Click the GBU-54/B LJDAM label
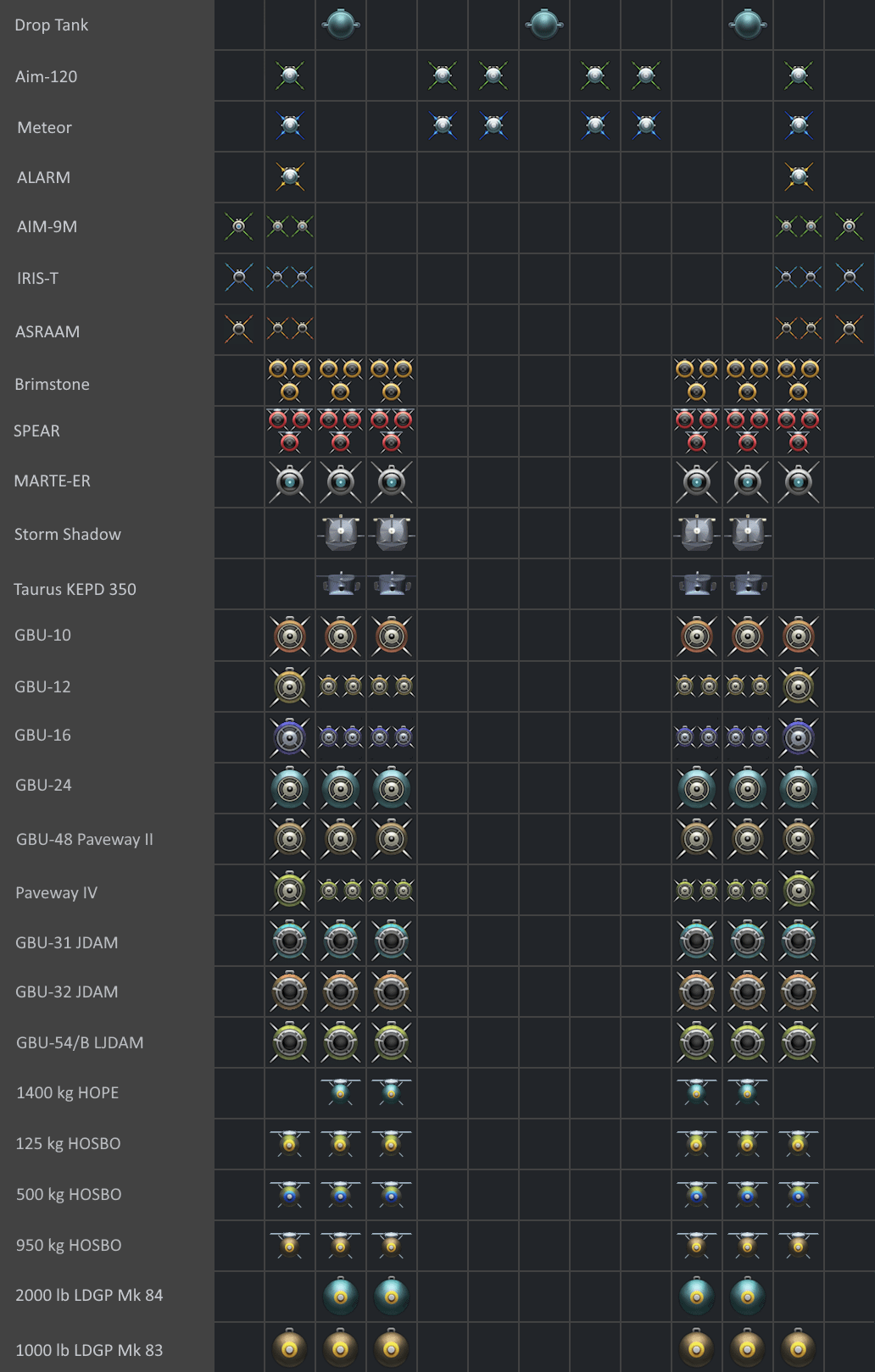Viewport: 875px width, 1372px height. pyautogui.click(x=81, y=1042)
